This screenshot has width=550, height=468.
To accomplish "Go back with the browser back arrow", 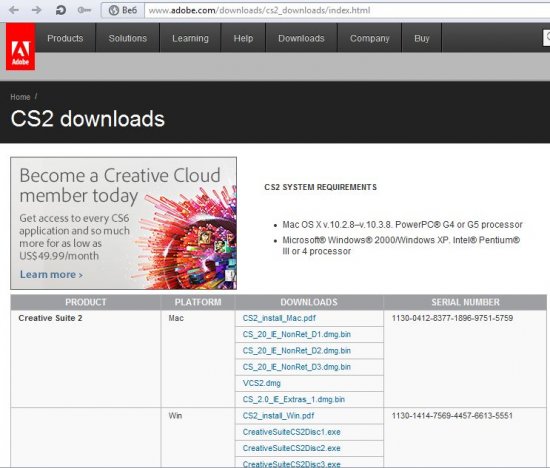I will point(14,10).
